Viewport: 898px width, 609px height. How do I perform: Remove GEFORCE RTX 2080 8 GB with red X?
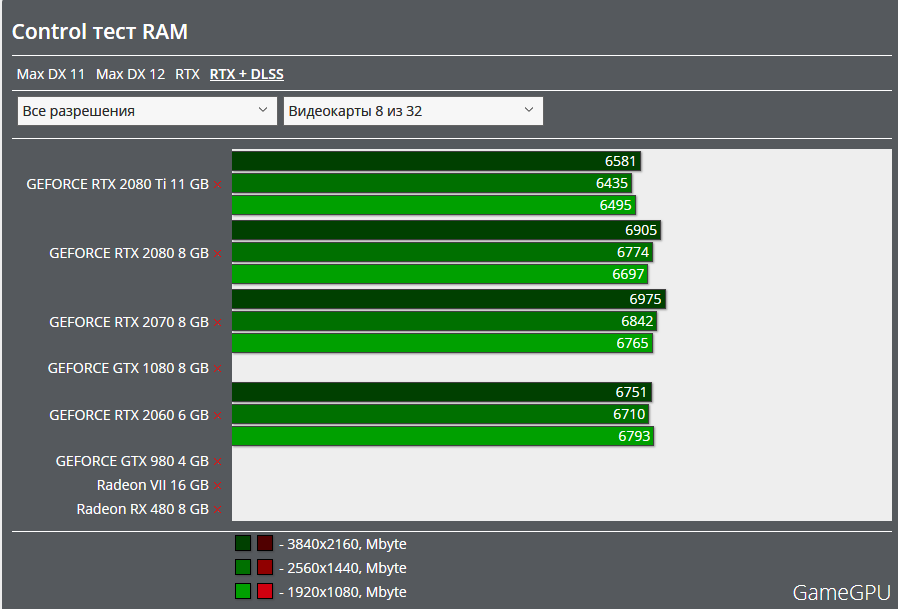pyautogui.click(x=218, y=254)
